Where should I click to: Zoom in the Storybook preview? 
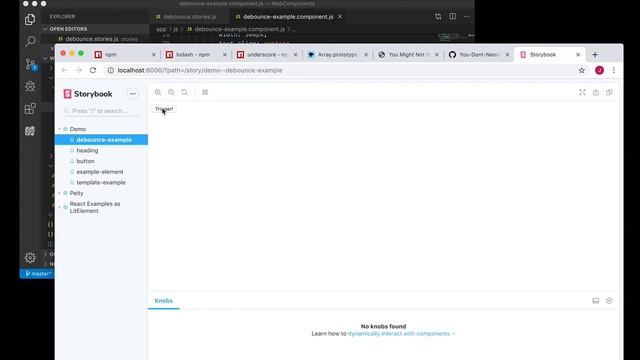pyautogui.click(x=158, y=92)
